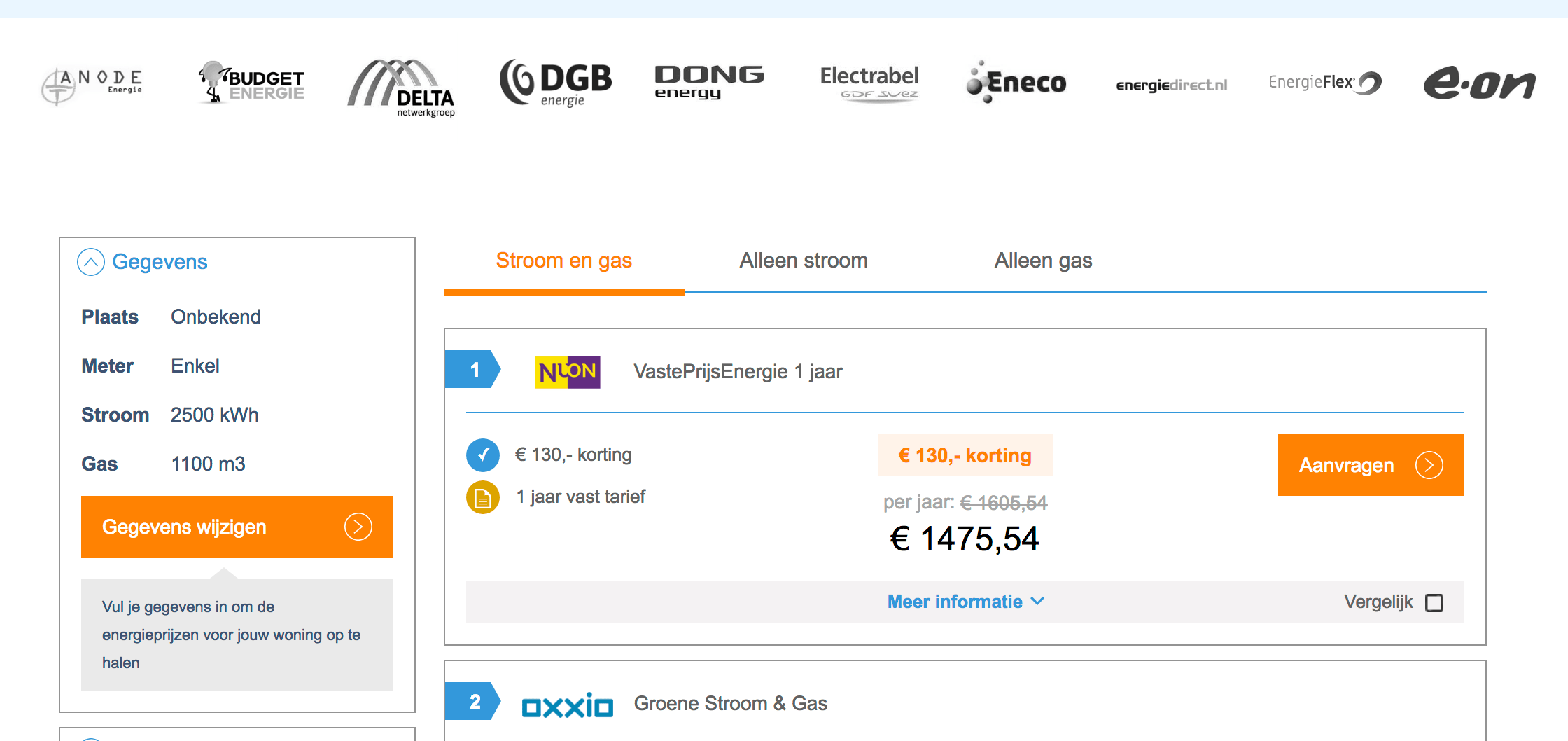Click the energiedirect.nl logo
This screenshot has height=741, width=1568.
pyautogui.click(x=1171, y=85)
